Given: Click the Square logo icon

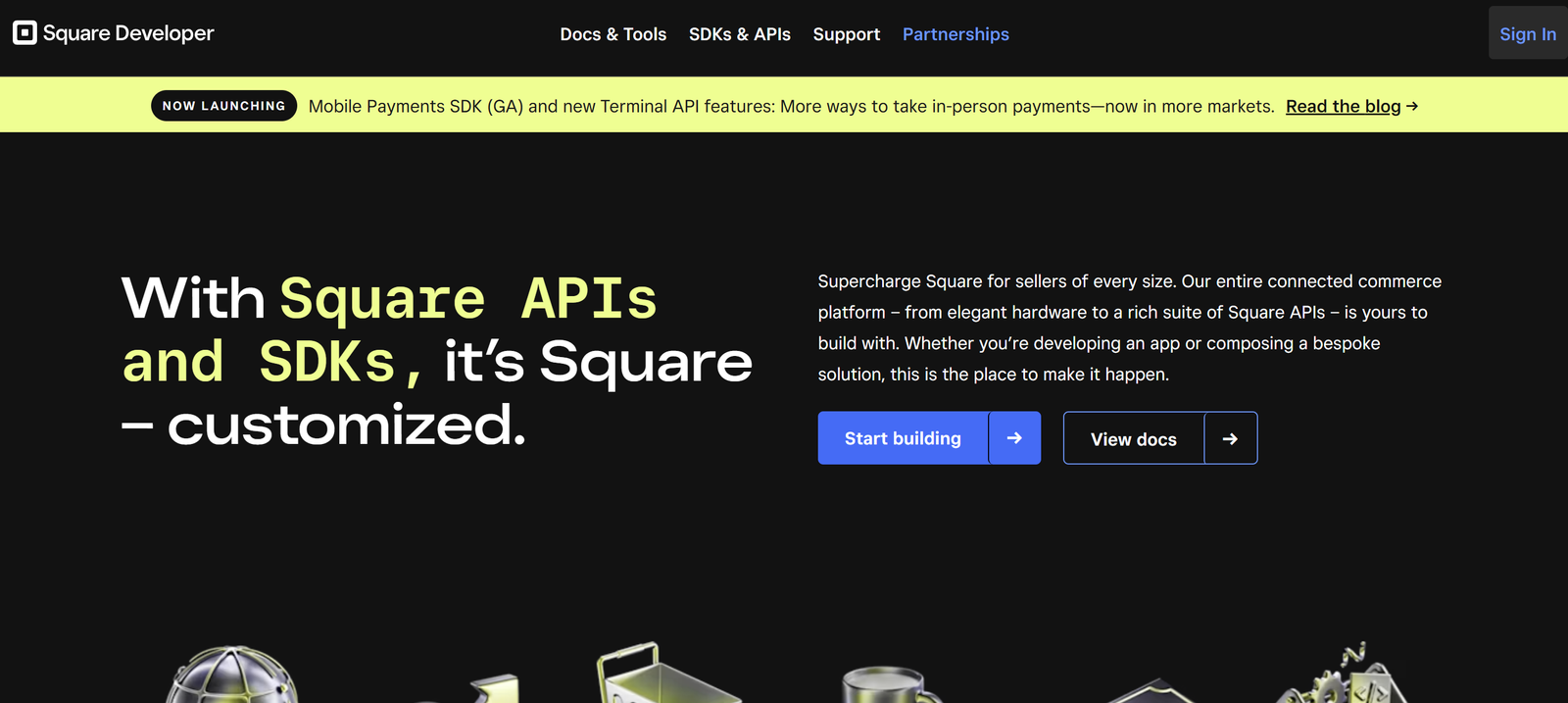Looking at the screenshot, I should tap(24, 33).
